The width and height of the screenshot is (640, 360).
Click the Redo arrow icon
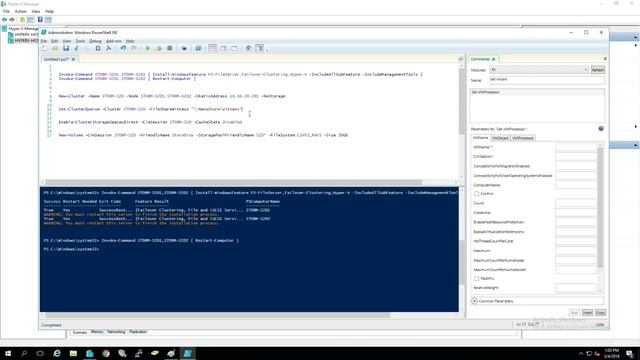point(133,48)
